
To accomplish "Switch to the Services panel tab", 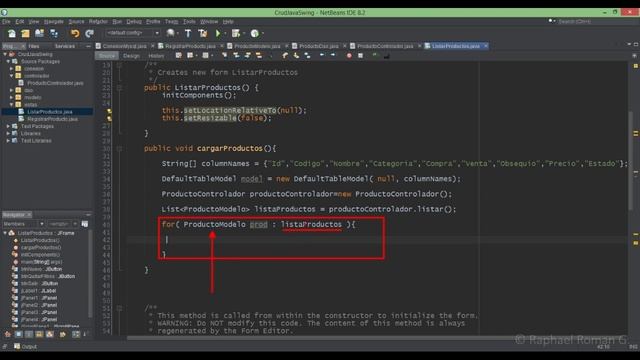I will [x=64, y=46].
